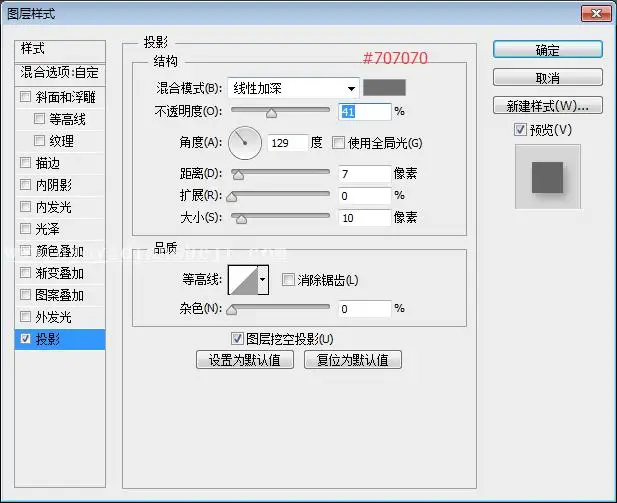Enable the 光泽 checkbox

(25, 229)
